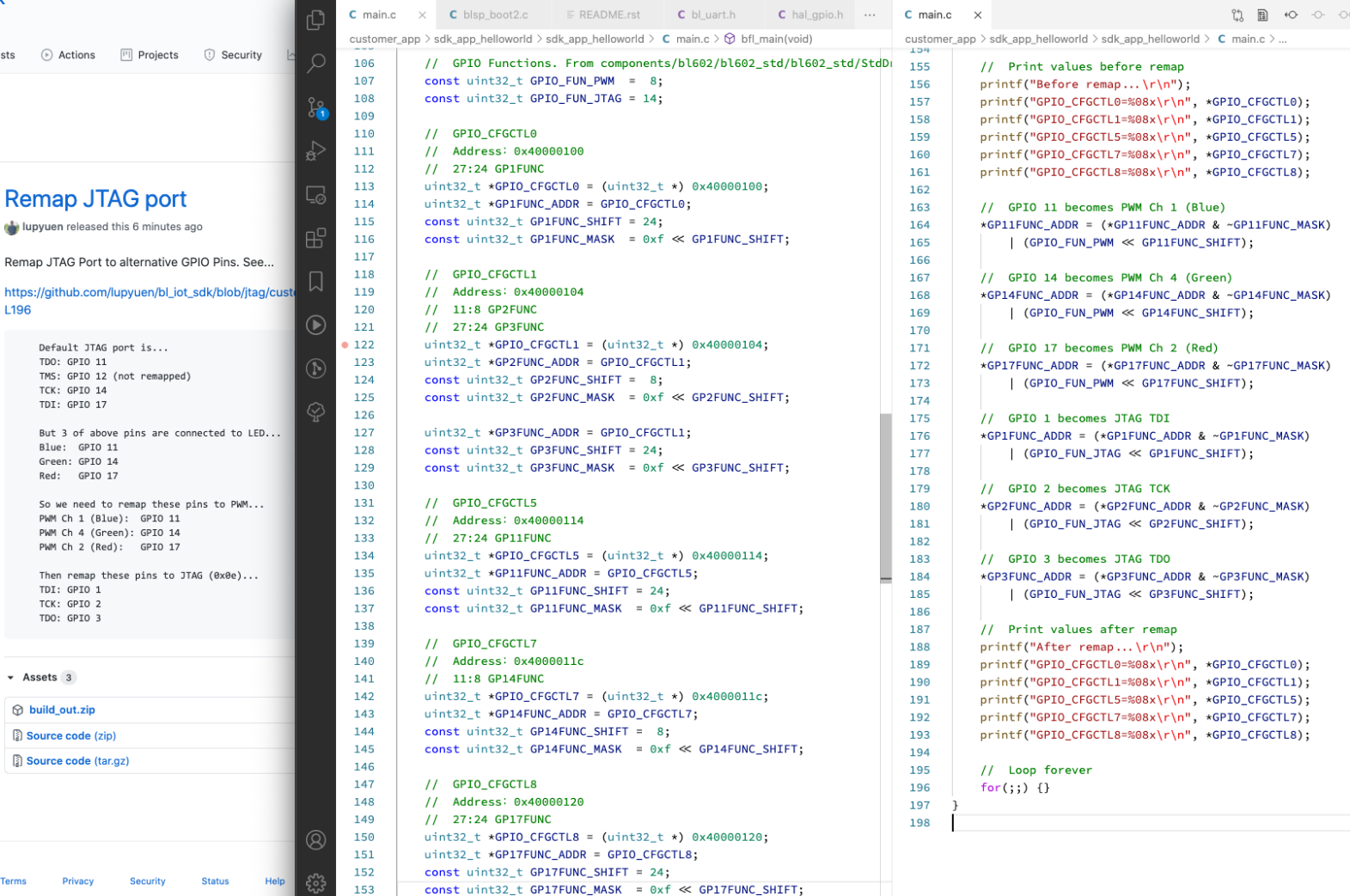Image resolution: width=1350 pixels, height=896 pixels.
Task: Close the right-pane main.c tab
Action: tap(977, 15)
